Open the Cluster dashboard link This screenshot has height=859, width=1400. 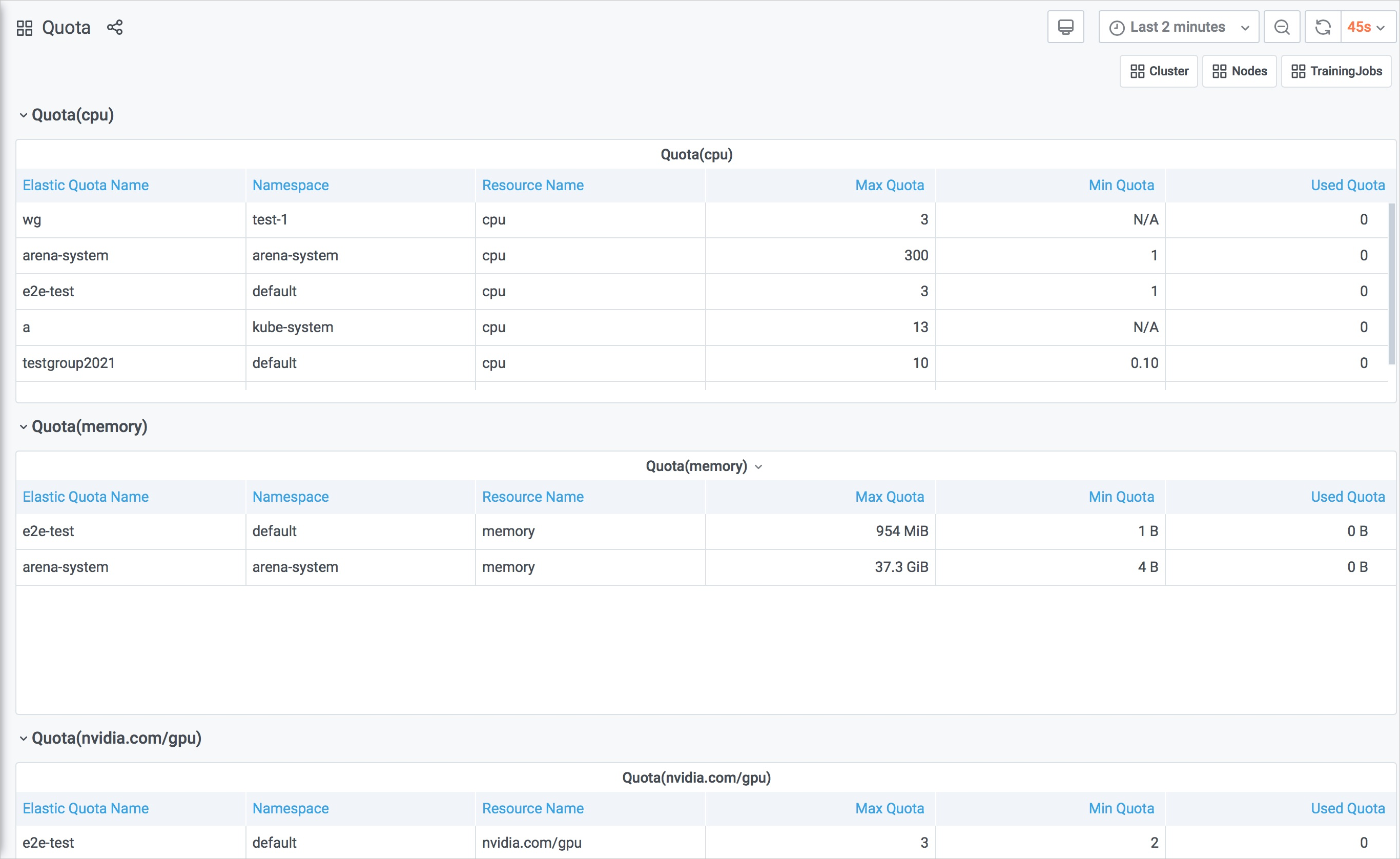(1159, 72)
